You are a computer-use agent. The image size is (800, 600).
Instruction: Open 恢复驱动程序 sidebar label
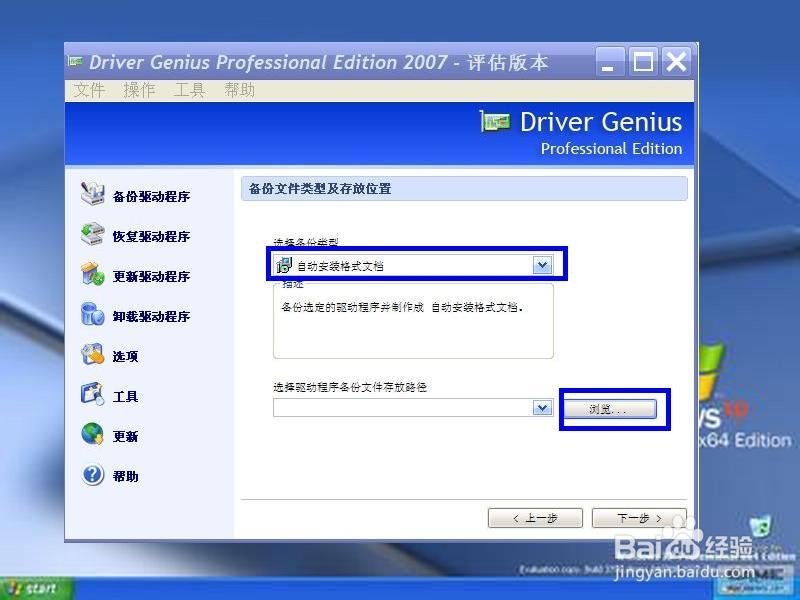(151, 237)
